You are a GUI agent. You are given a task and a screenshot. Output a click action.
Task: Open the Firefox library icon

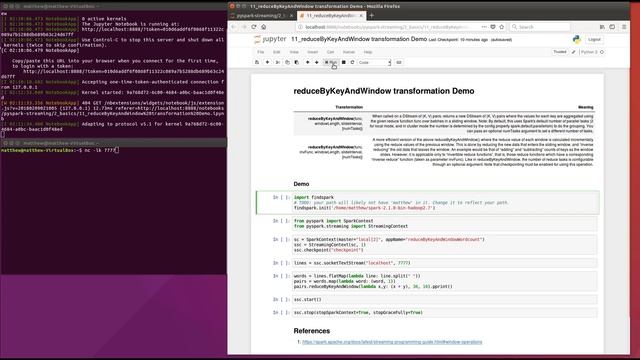coord(602,27)
